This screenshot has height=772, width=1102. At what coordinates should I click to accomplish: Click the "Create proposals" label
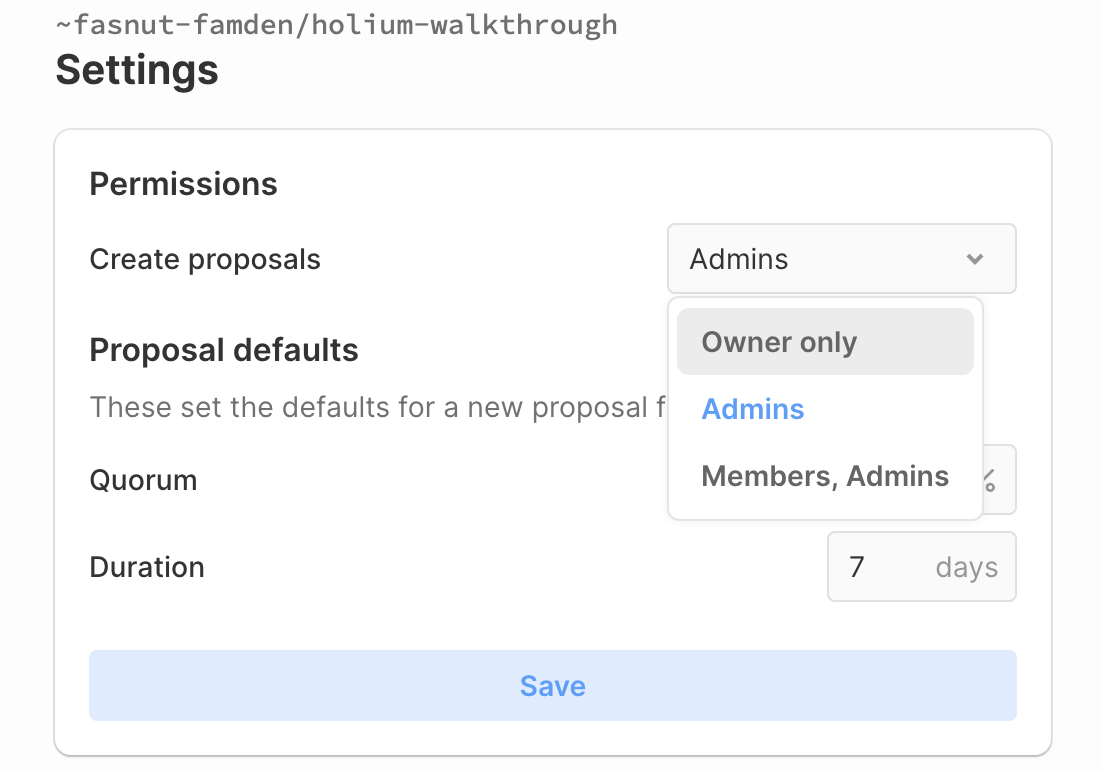(205, 260)
